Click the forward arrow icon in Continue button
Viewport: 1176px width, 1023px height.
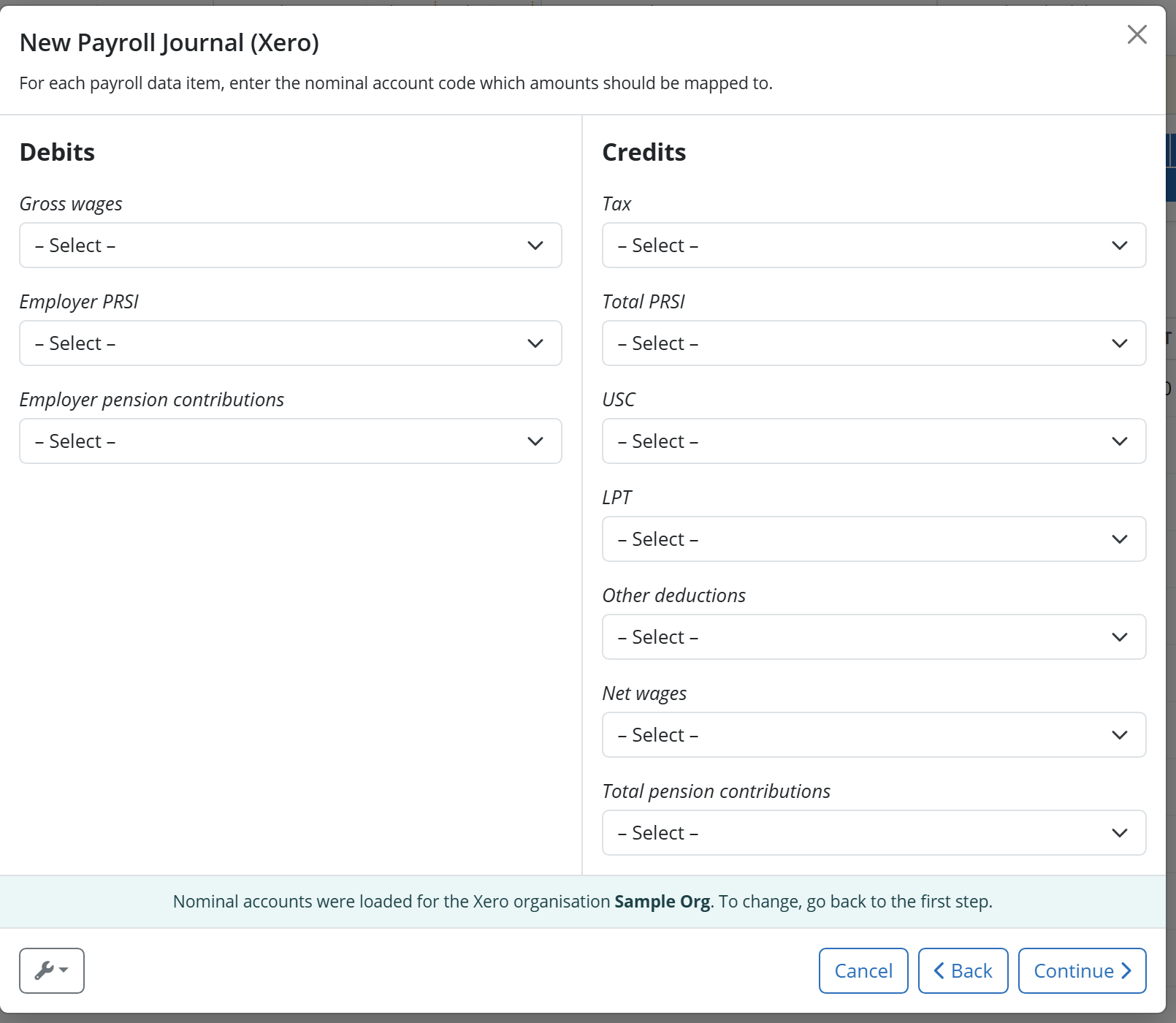[x=1125, y=970]
